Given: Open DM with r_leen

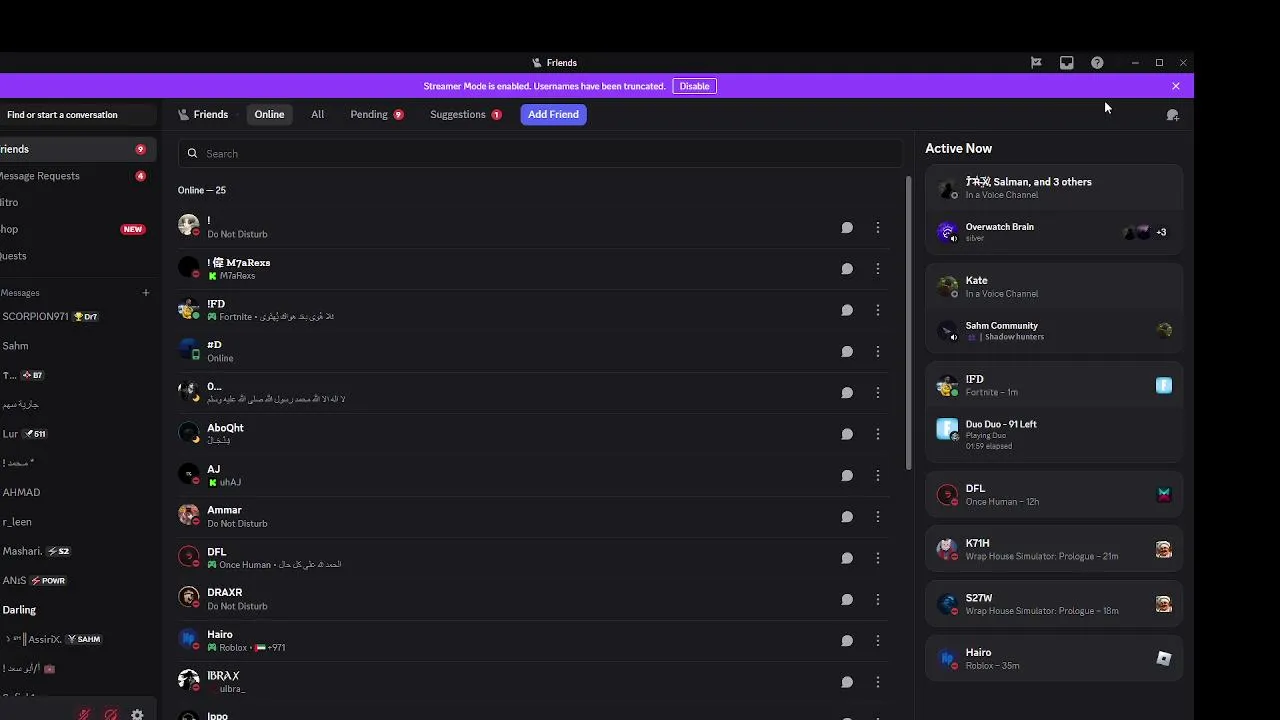Looking at the screenshot, I should click(x=76, y=522).
